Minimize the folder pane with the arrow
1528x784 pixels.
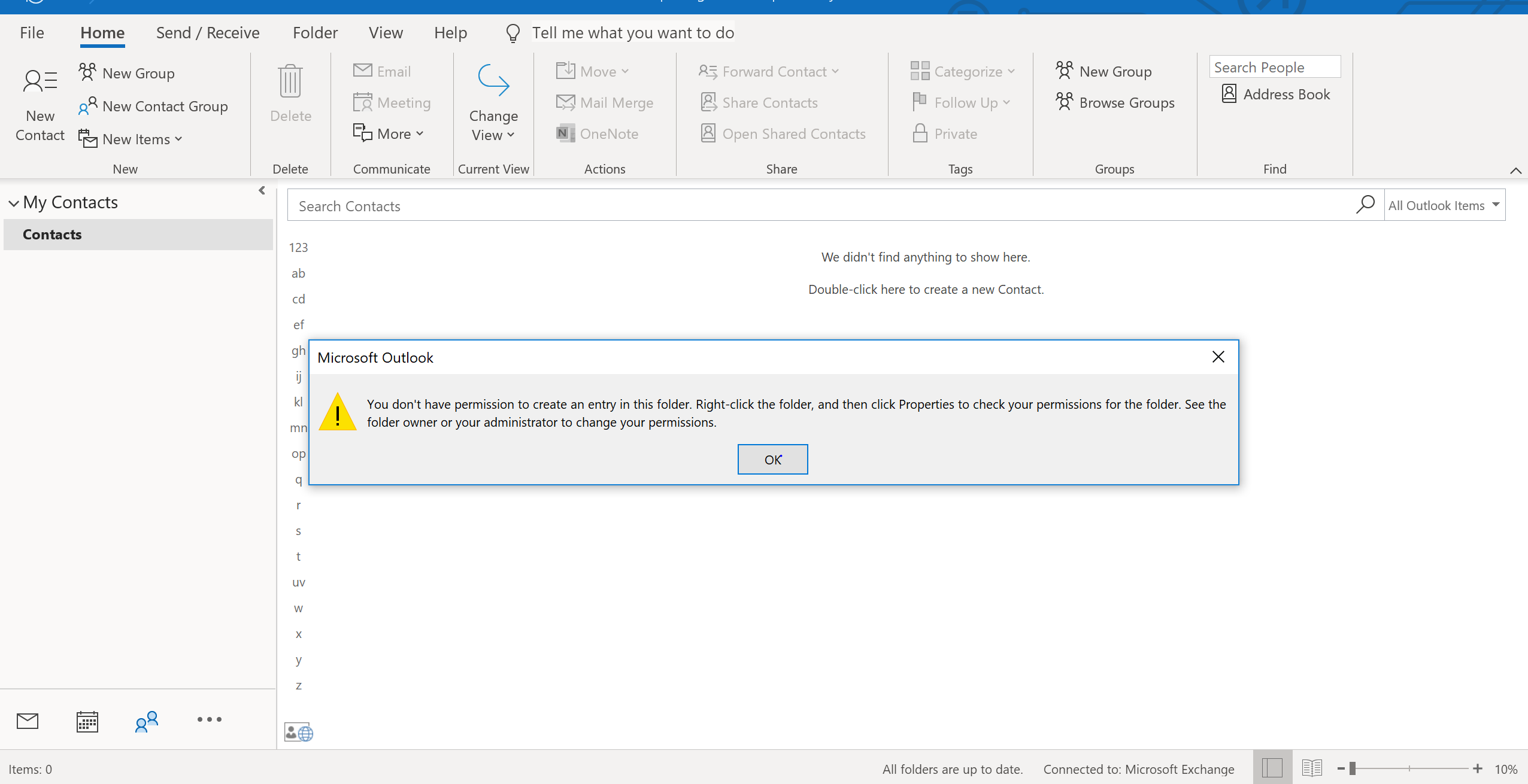coord(262,190)
